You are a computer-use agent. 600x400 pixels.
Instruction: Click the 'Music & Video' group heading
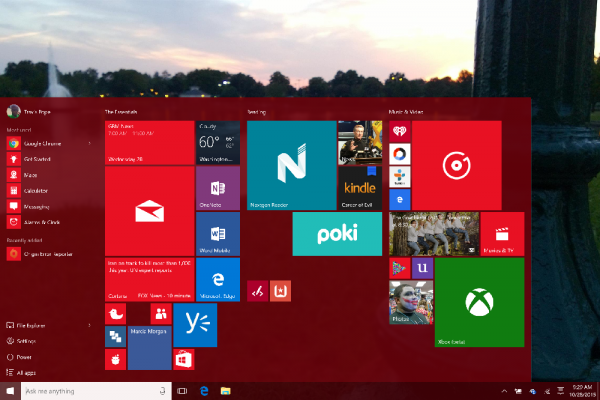(406, 112)
